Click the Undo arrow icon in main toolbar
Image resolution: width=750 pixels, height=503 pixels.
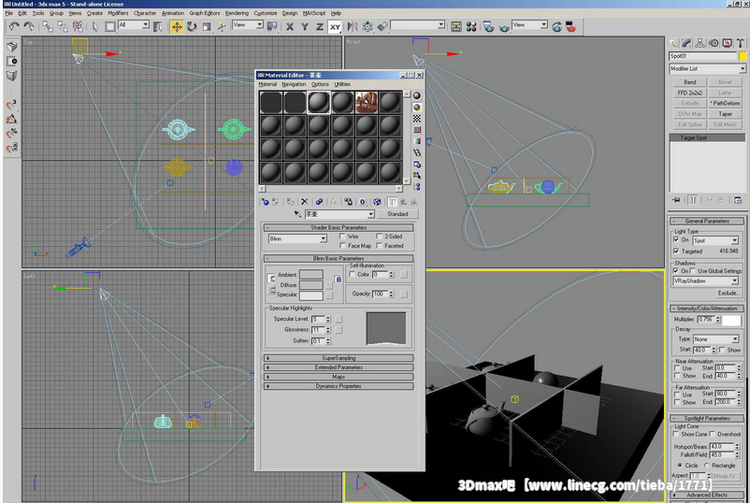(x=14, y=26)
